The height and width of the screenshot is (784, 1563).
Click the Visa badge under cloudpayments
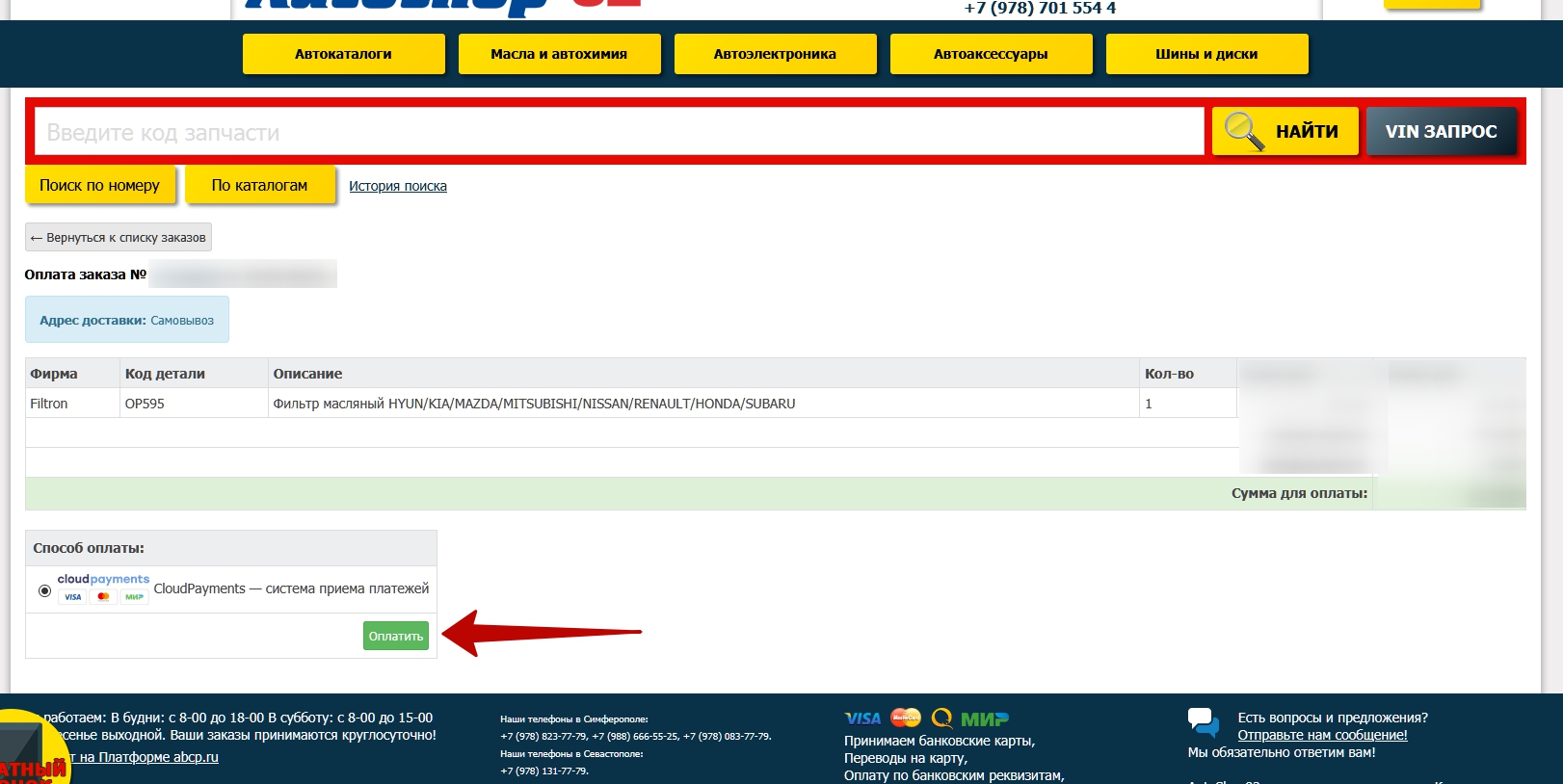(73, 597)
